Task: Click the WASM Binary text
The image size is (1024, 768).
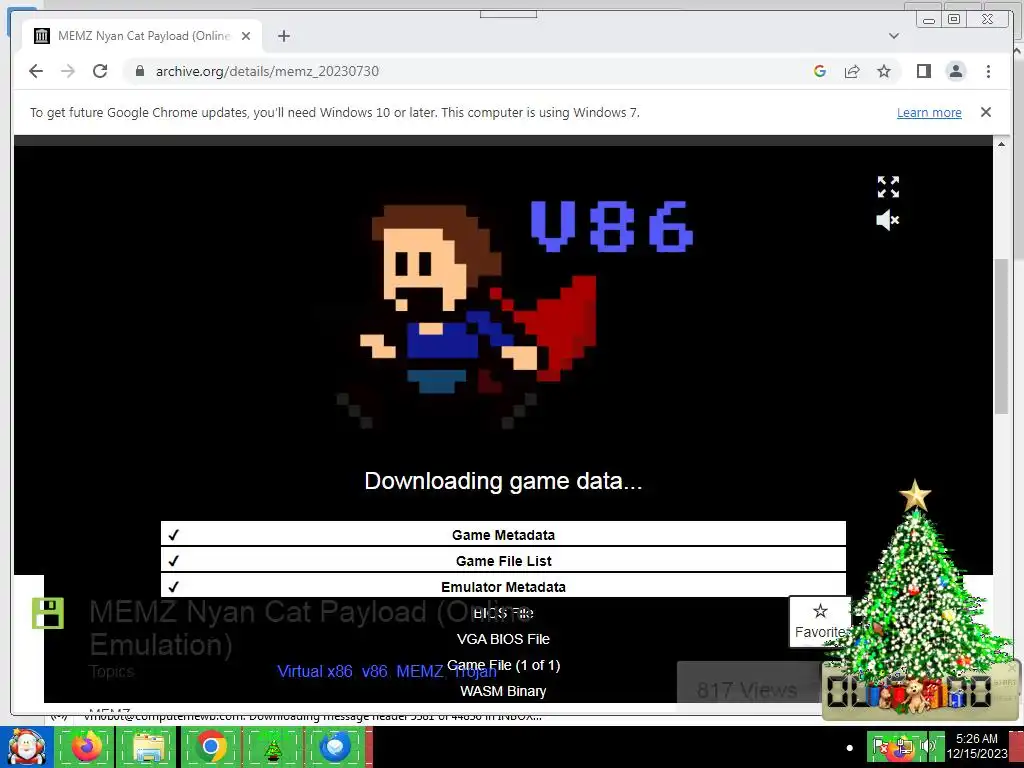Action: (503, 691)
